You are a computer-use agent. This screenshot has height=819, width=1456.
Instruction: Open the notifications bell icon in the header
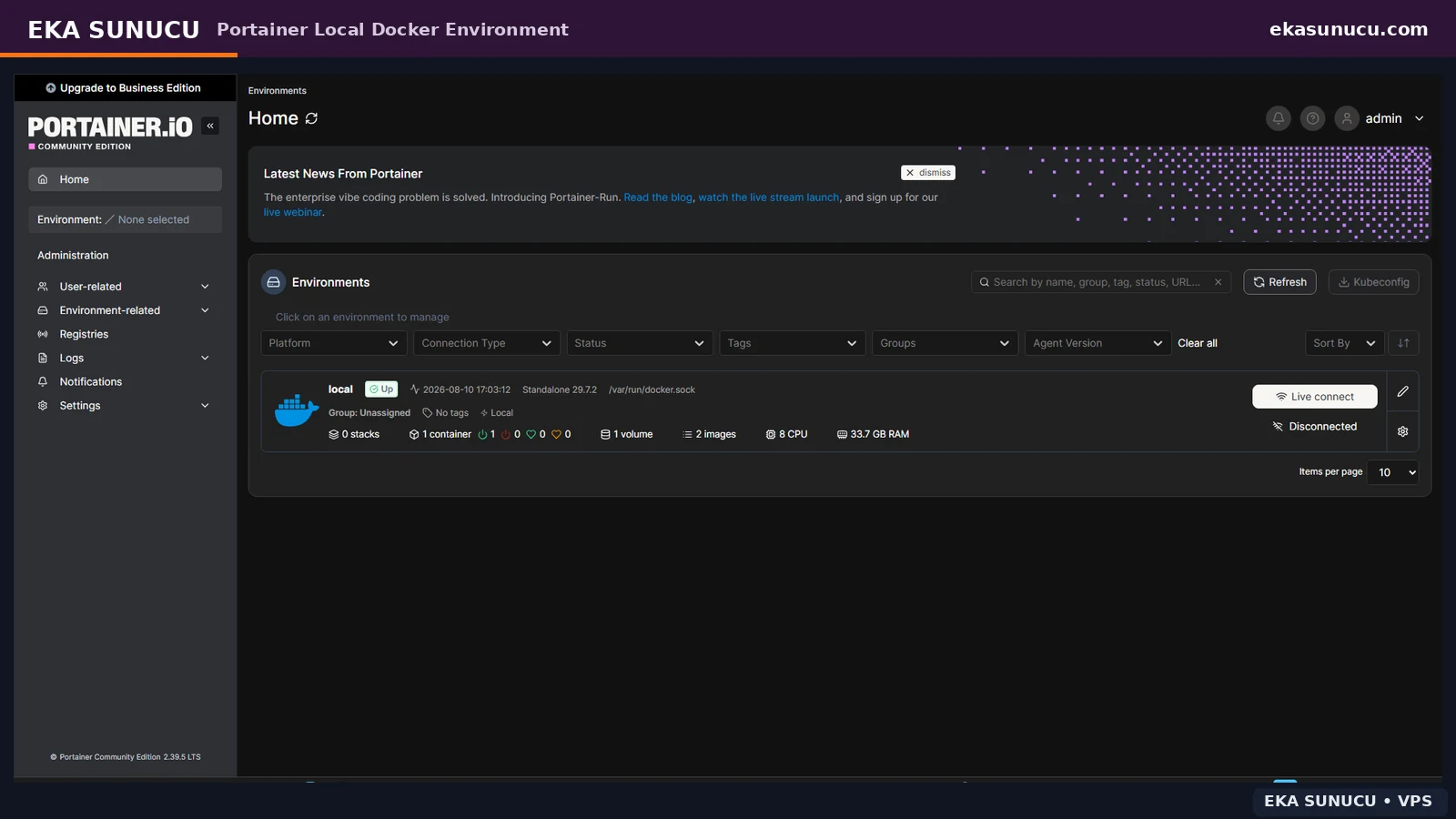click(1278, 118)
